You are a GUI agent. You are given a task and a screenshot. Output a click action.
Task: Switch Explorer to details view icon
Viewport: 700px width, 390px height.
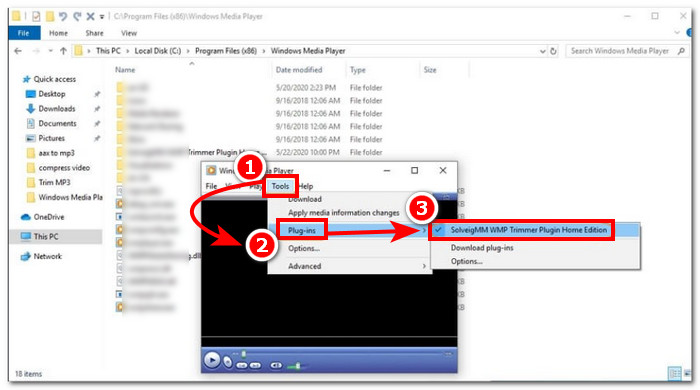(675, 373)
